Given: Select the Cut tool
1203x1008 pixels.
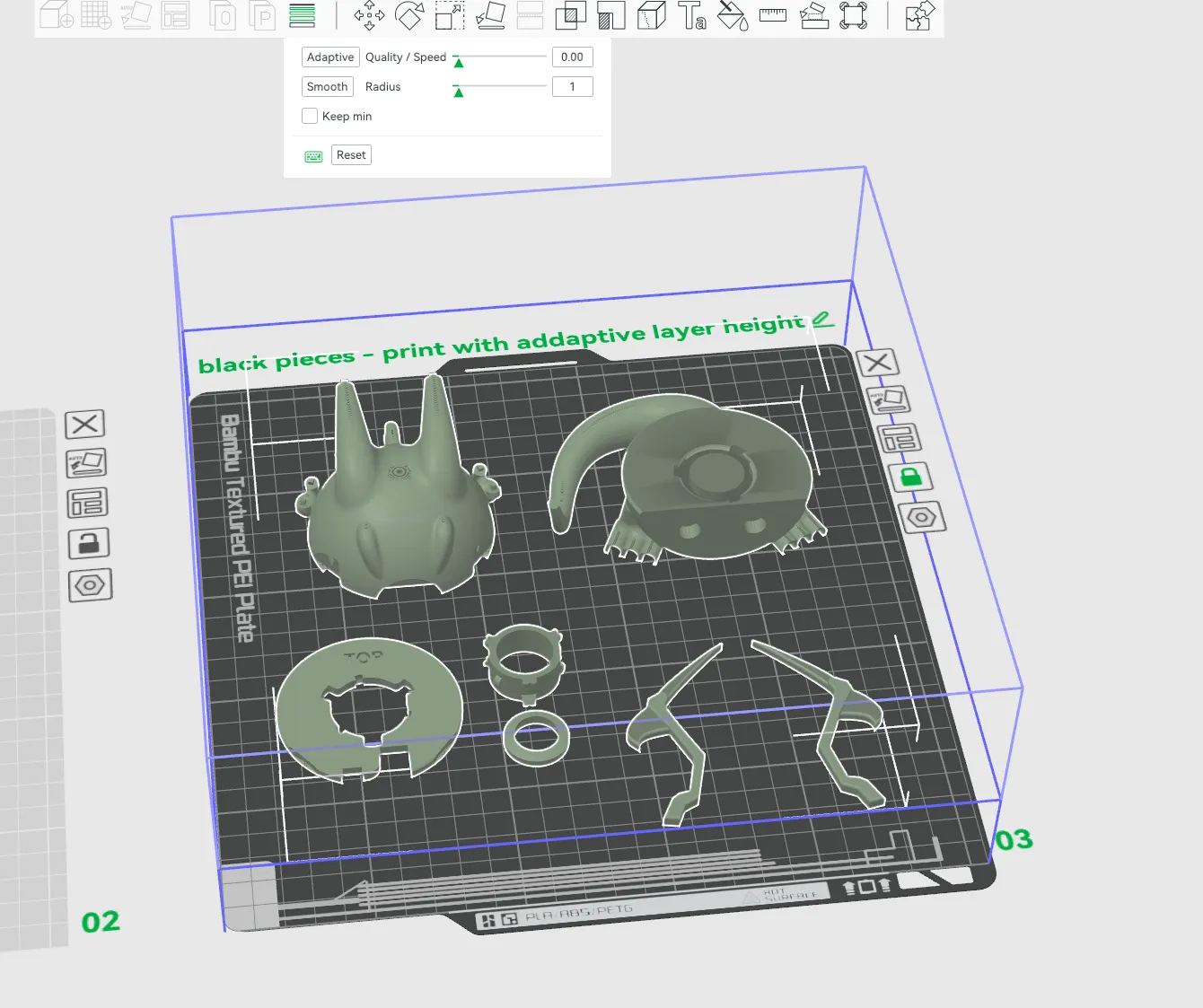Looking at the screenshot, I should (x=531, y=15).
